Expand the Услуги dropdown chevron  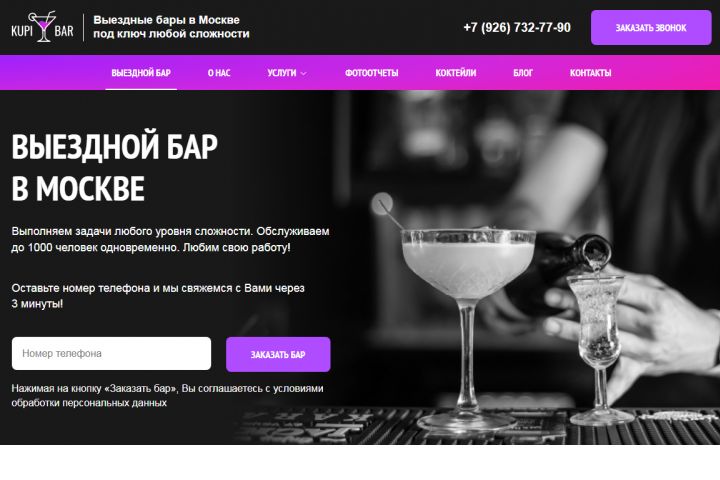304,73
